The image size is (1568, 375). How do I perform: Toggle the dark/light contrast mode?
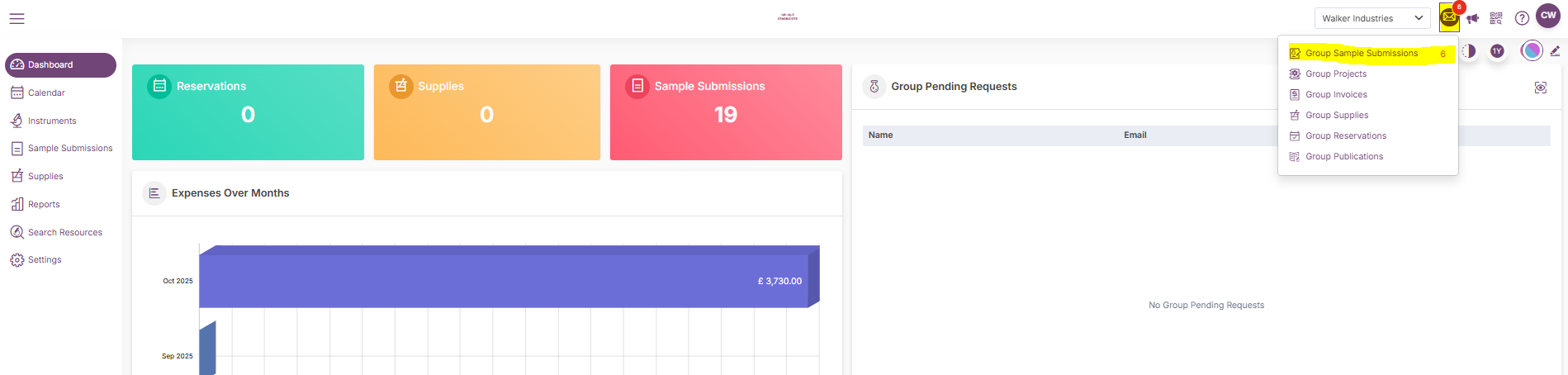pyautogui.click(x=1469, y=51)
